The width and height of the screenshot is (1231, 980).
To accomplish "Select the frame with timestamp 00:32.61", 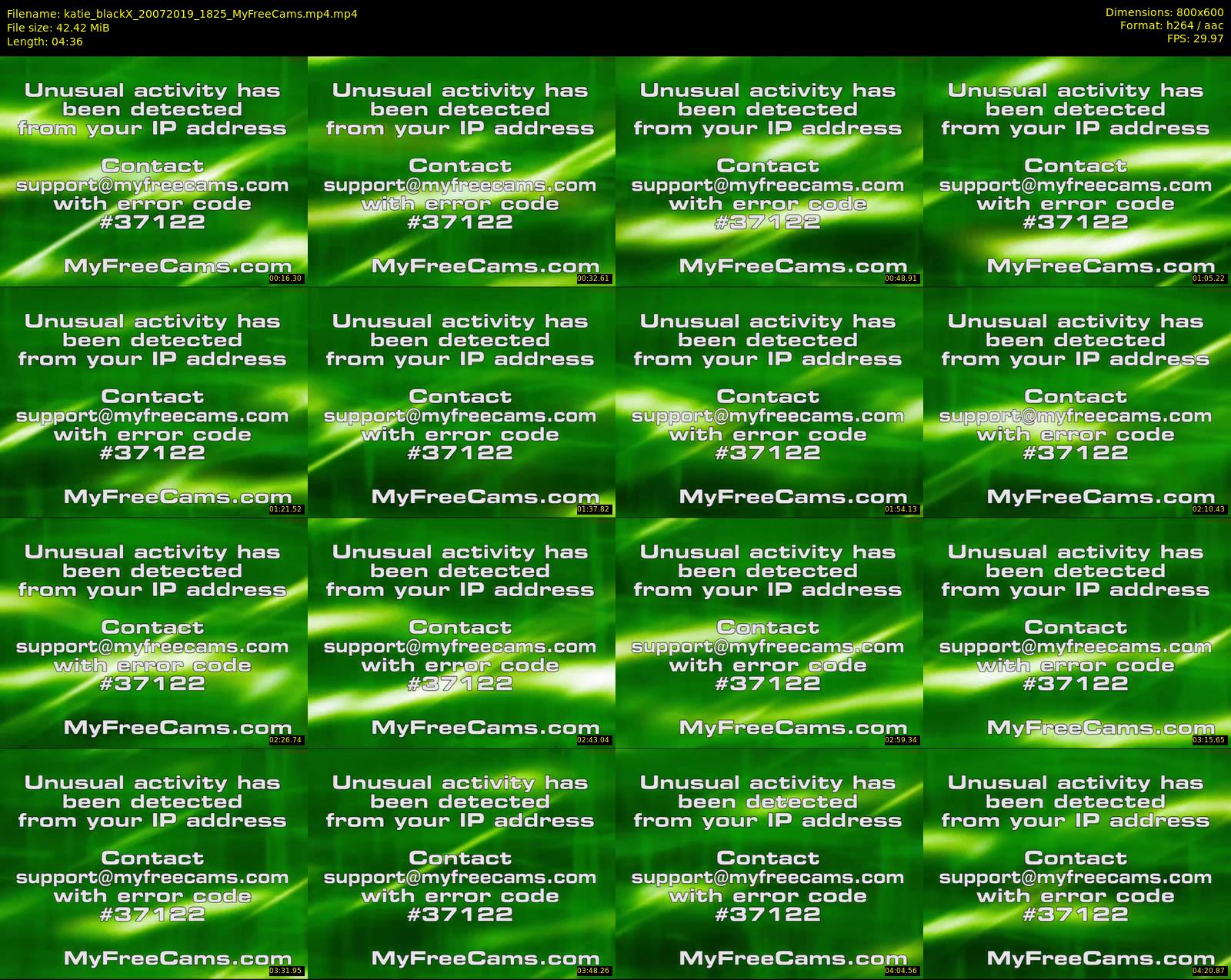I will tap(461, 171).
